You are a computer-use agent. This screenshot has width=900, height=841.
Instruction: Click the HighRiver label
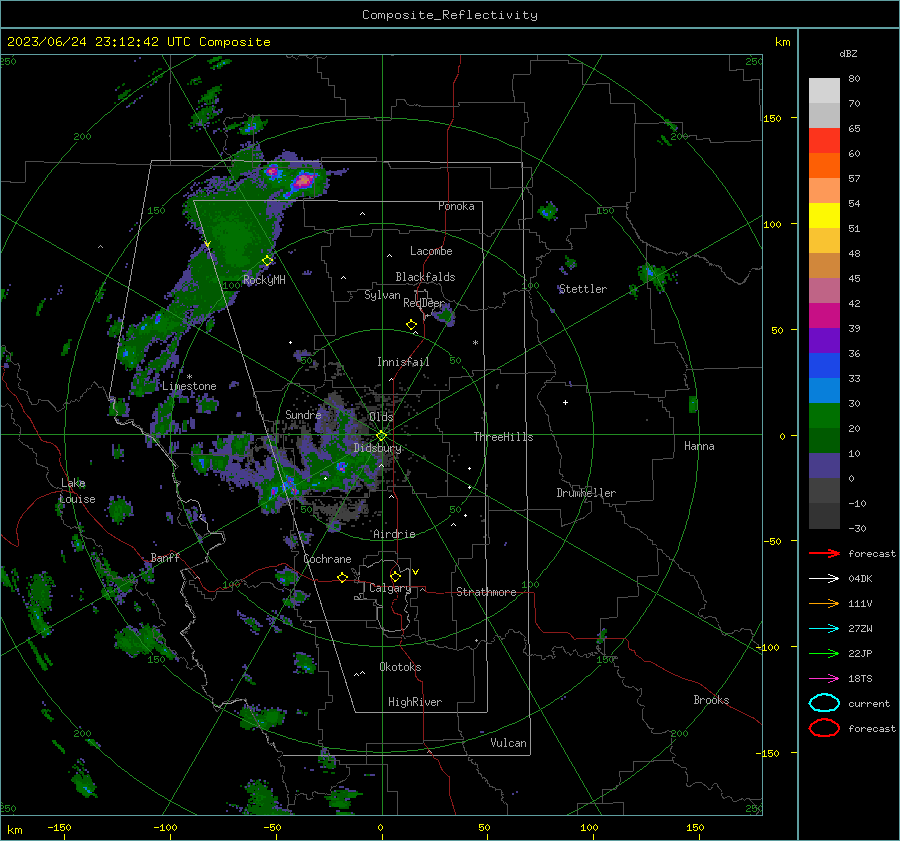click(415, 702)
